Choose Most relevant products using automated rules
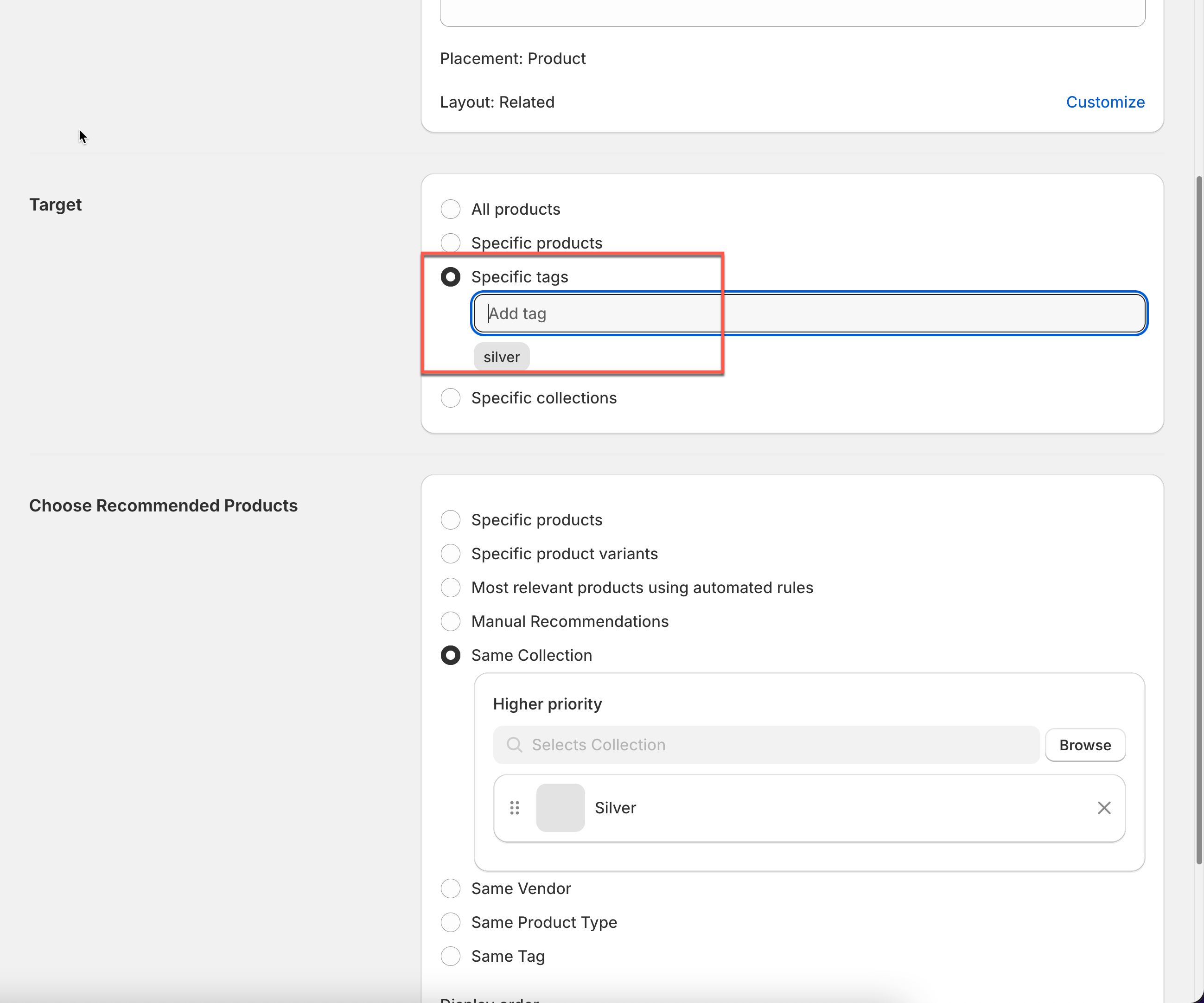 coord(451,587)
